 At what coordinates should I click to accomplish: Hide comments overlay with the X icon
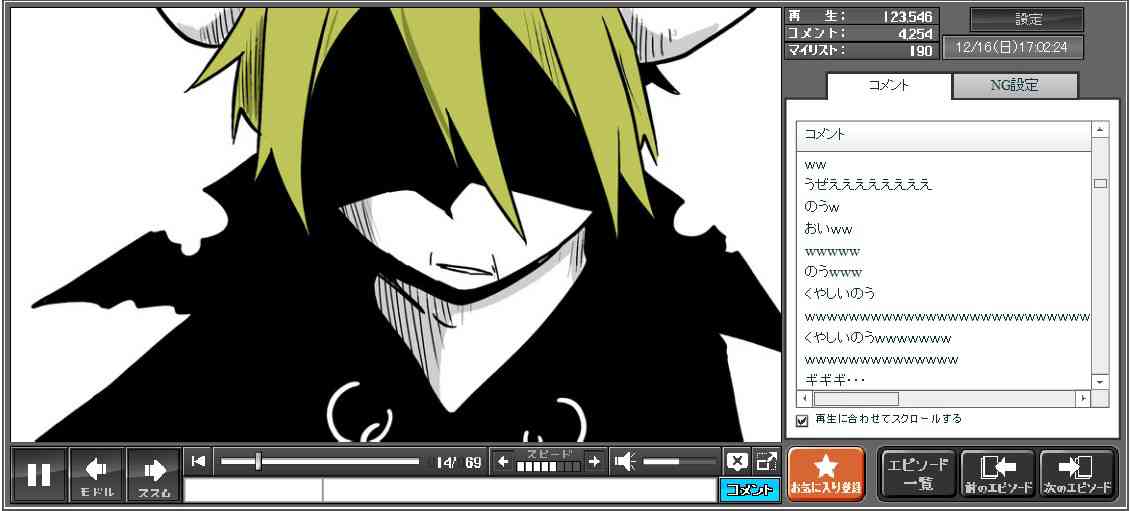click(737, 461)
